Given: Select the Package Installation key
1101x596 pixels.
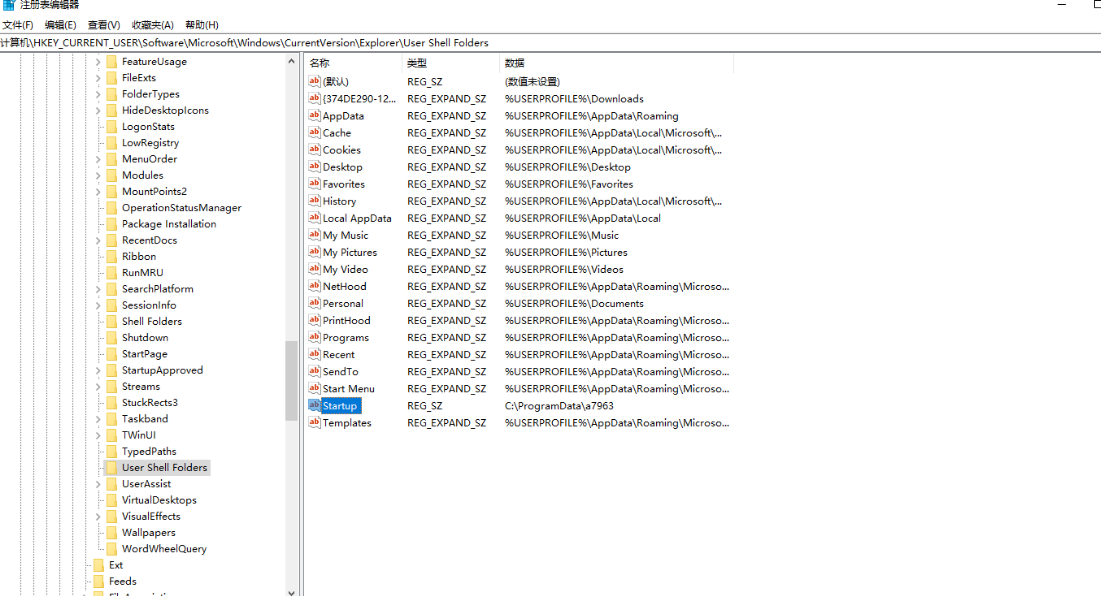Looking at the screenshot, I should (x=169, y=223).
